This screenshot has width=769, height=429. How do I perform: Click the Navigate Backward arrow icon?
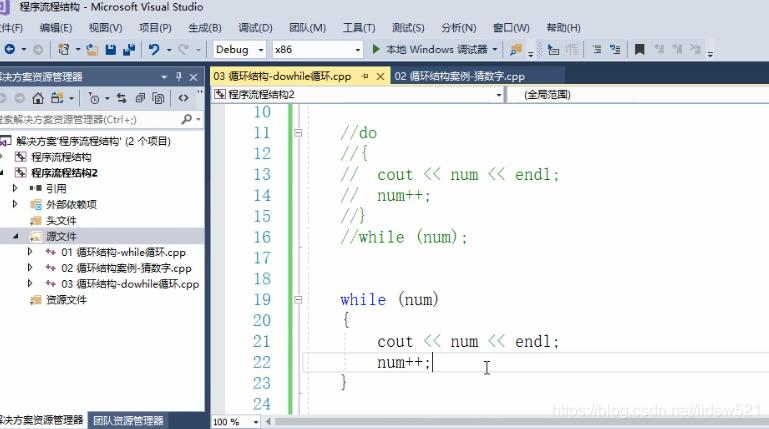pyautogui.click(x=9, y=49)
